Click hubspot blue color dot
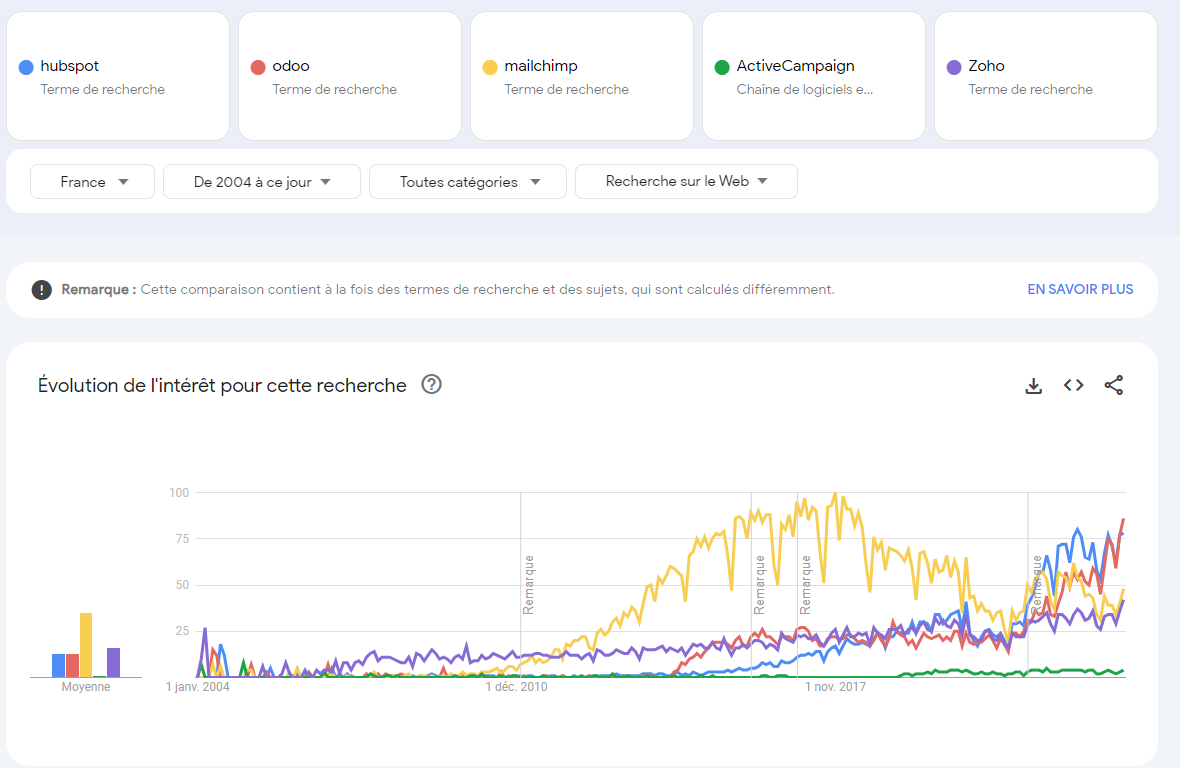The height and width of the screenshot is (768, 1180). click(26, 67)
